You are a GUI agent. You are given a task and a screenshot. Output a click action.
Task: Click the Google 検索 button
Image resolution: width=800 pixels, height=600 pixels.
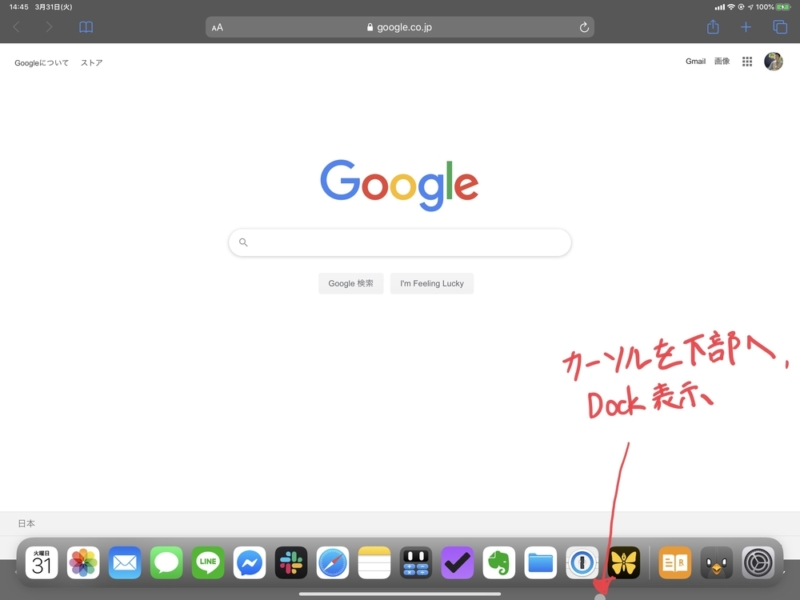(351, 283)
